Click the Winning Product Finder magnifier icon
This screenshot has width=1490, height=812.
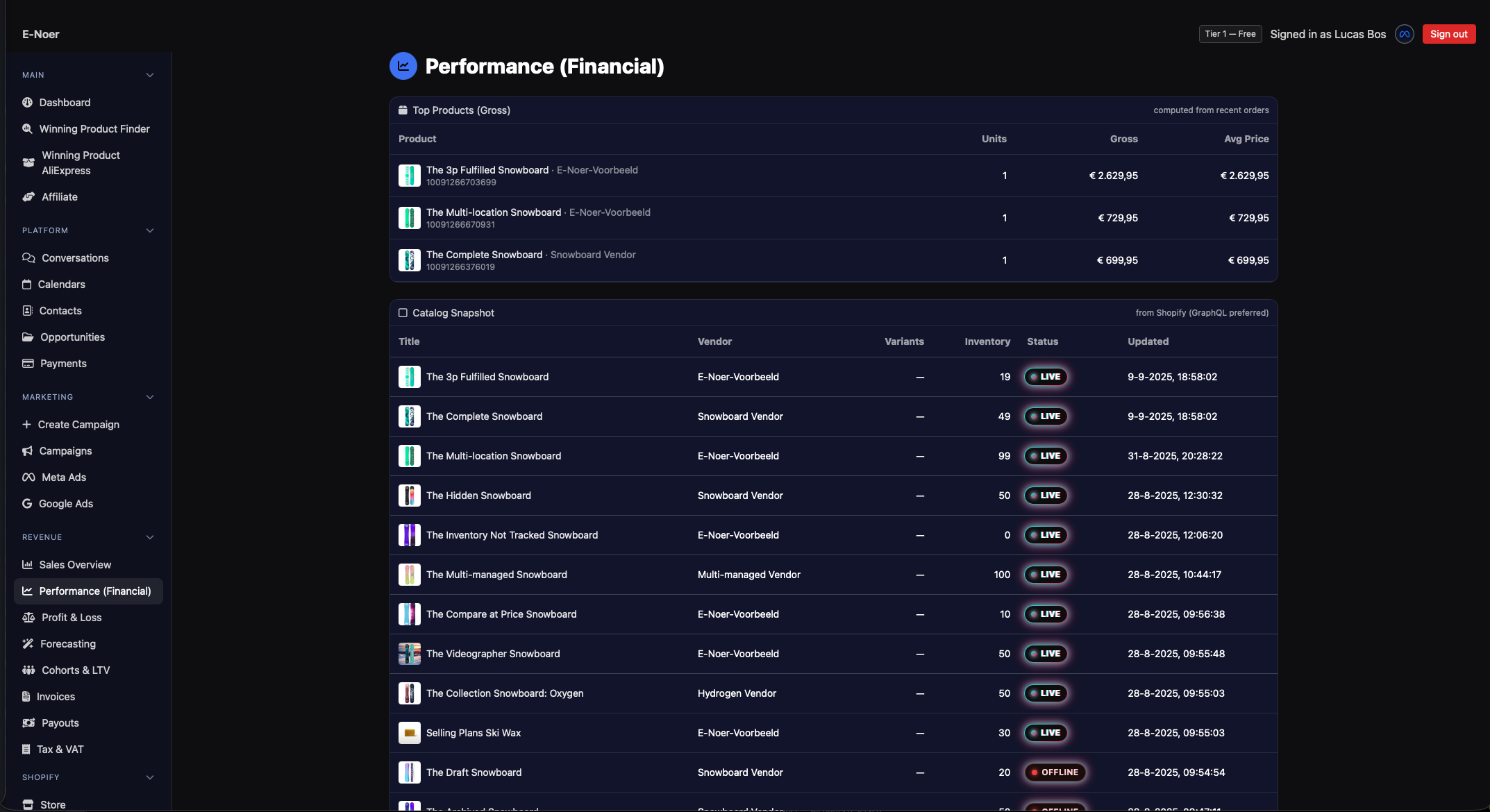point(27,129)
